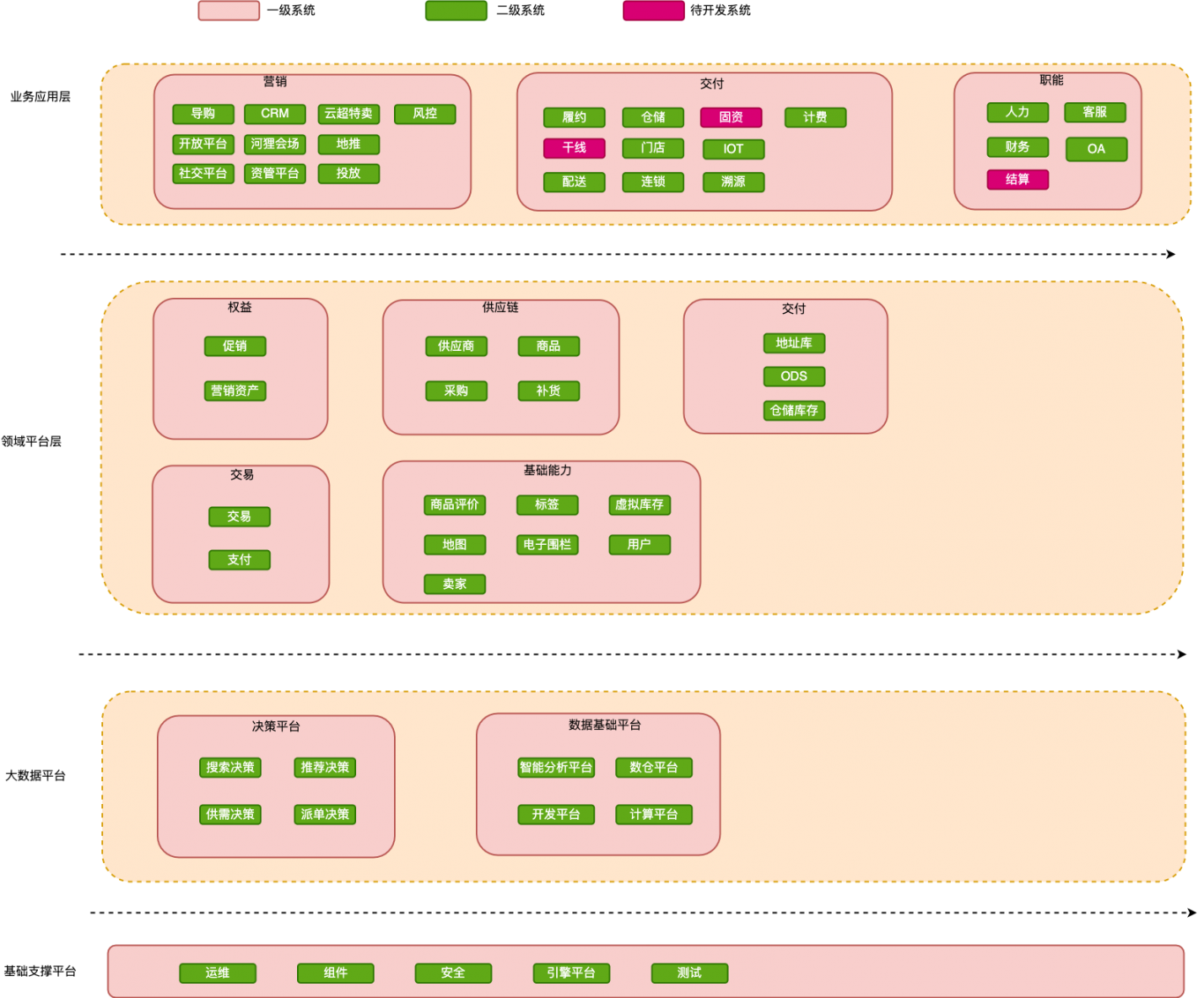Click the 派单决策 box
This screenshot has height=998, width=1204.
(325, 815)
